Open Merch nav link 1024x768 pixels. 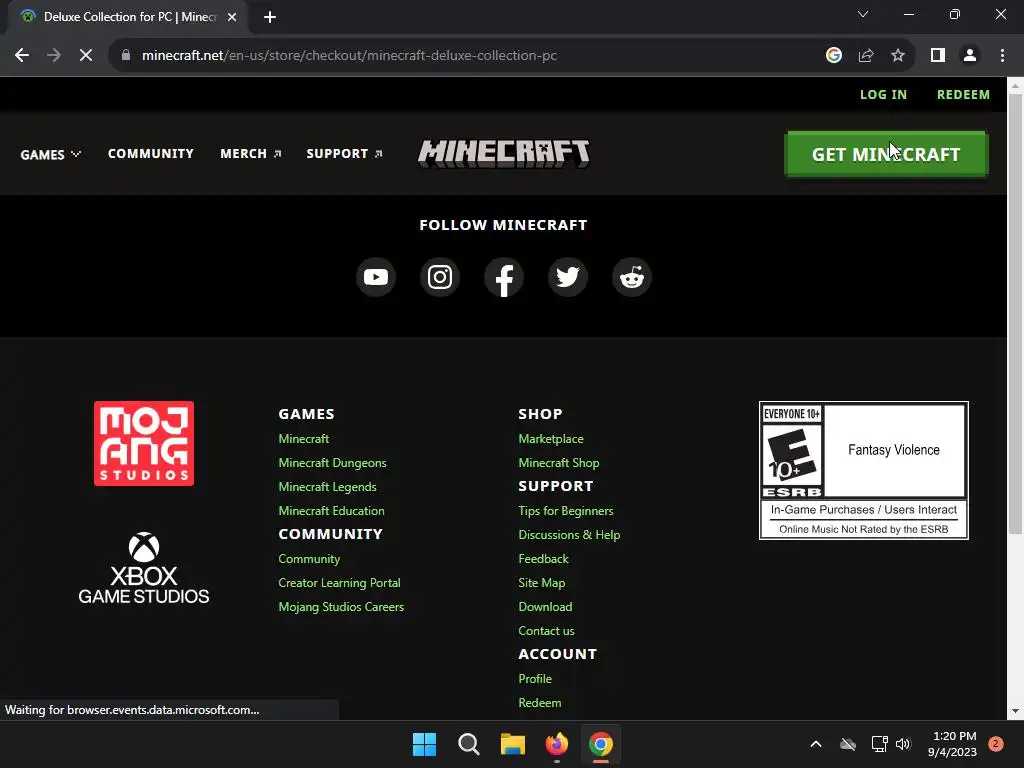(251, 153)
